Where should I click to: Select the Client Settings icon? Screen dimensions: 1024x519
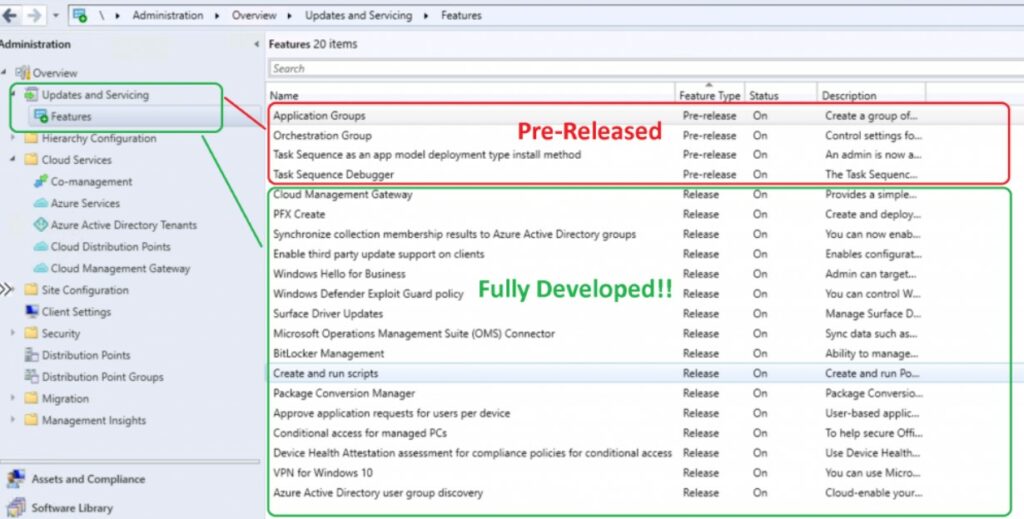(x=31, y=311)
